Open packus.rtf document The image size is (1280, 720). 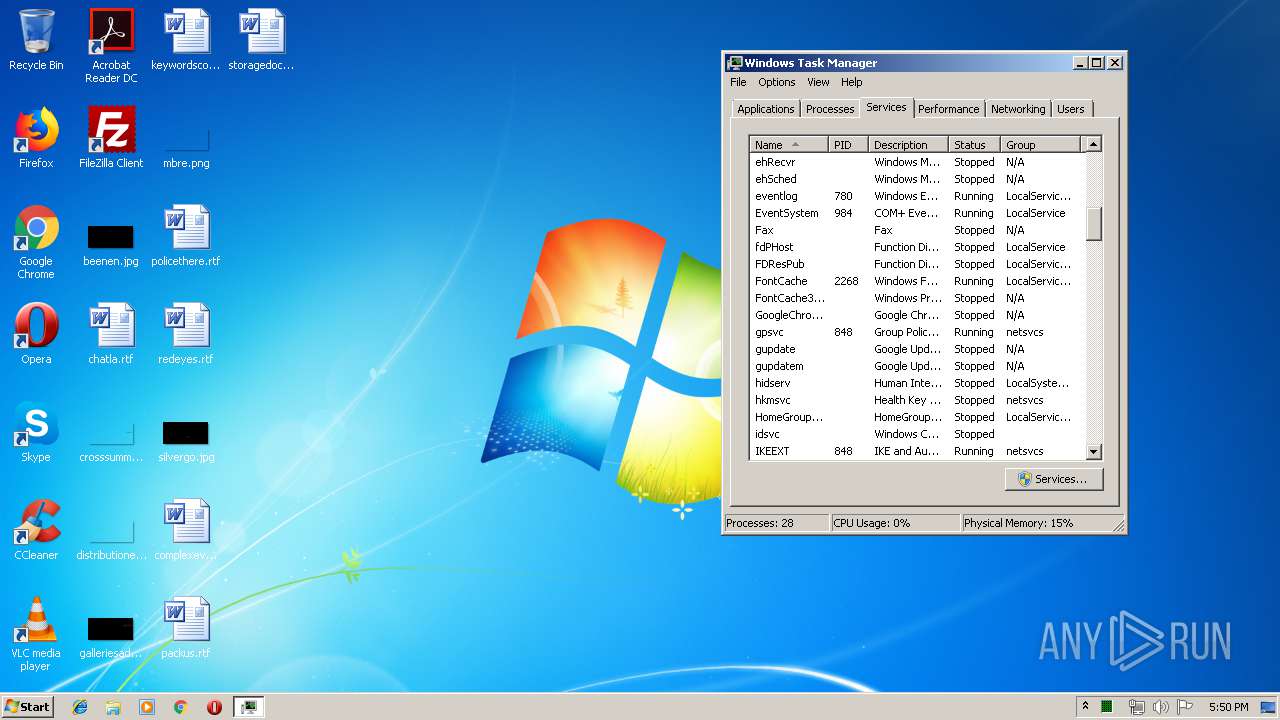click(x=186, y=628)
